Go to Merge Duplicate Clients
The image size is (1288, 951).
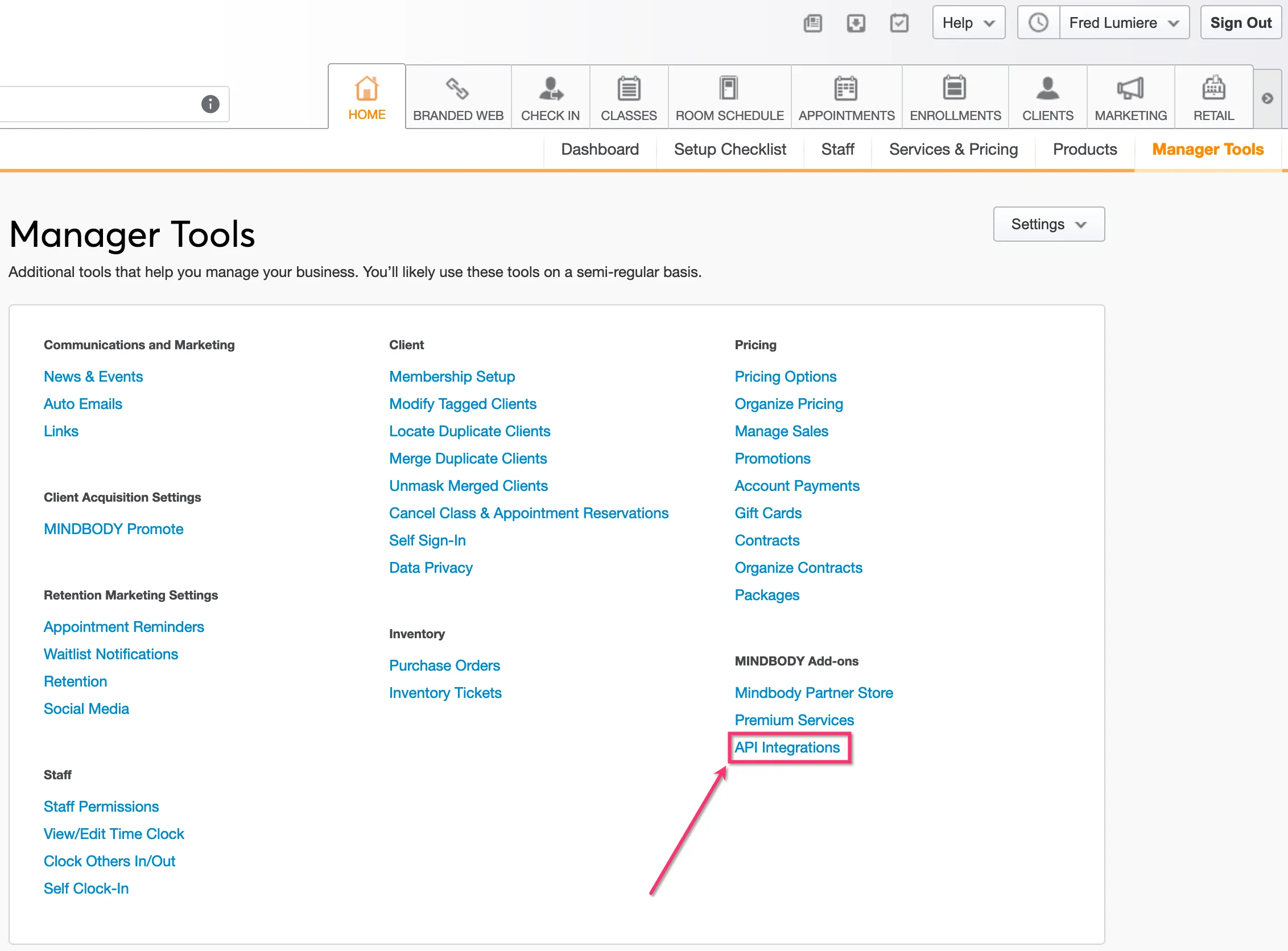point(468,458)
